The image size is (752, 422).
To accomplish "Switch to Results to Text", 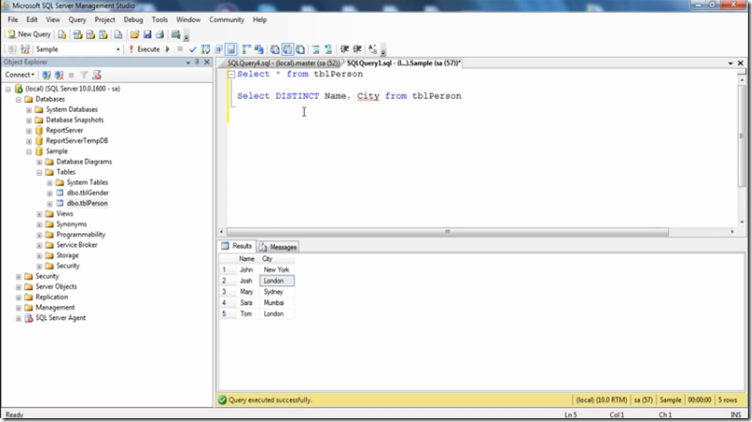I will 275,49.
